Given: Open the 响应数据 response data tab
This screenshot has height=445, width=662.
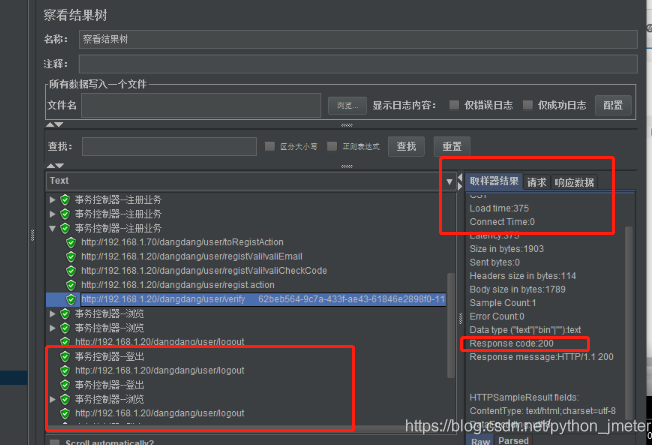Looking at the screenshot, I should pyautogui.click(x=574, y=182).
